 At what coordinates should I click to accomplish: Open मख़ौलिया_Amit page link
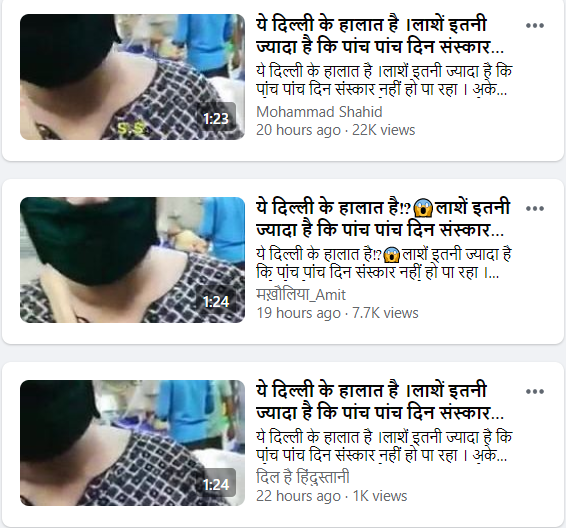point(301,295)
